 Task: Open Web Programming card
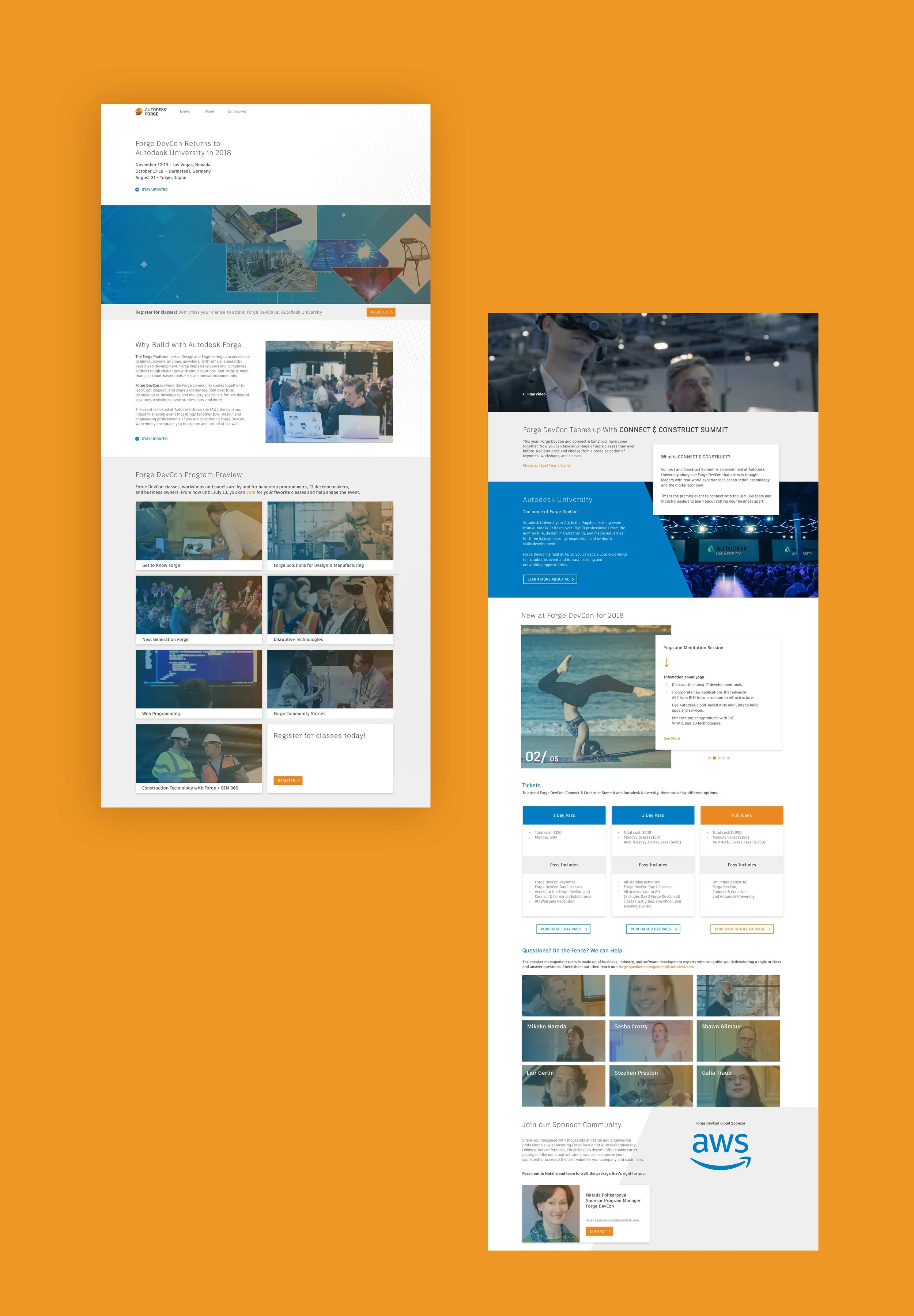(199, 684)
